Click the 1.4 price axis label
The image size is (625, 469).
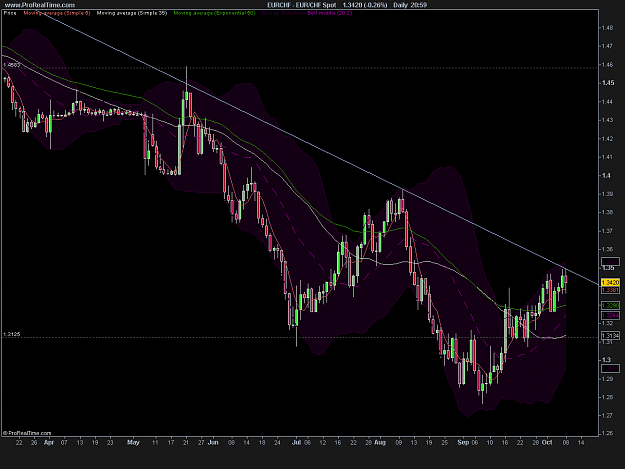click(x=605, y=175)
